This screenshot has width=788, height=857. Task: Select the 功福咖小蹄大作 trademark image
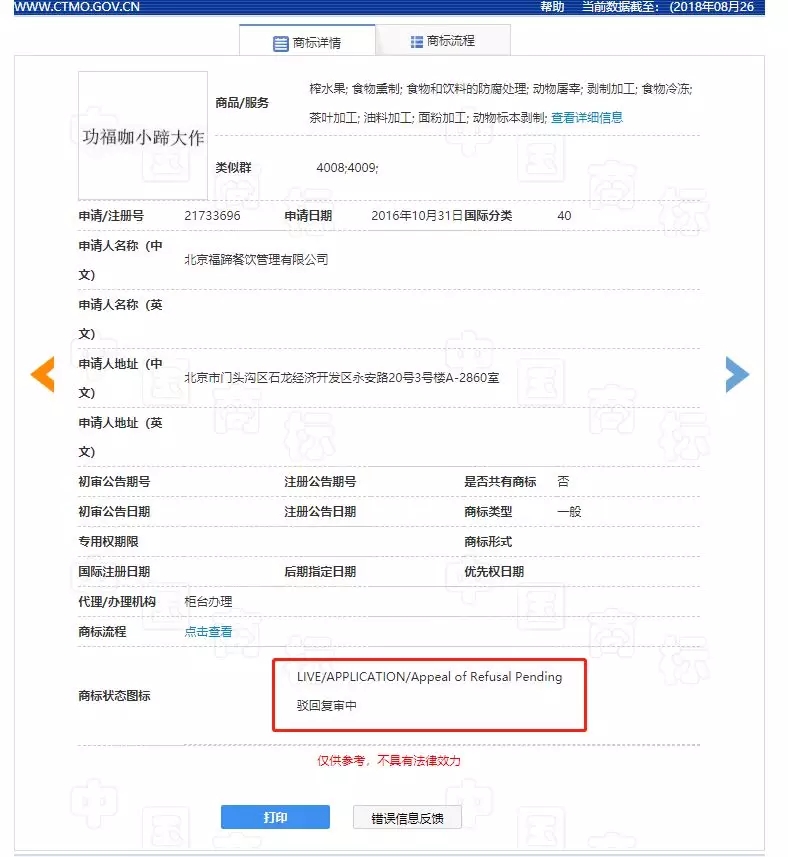coord(143,136)
